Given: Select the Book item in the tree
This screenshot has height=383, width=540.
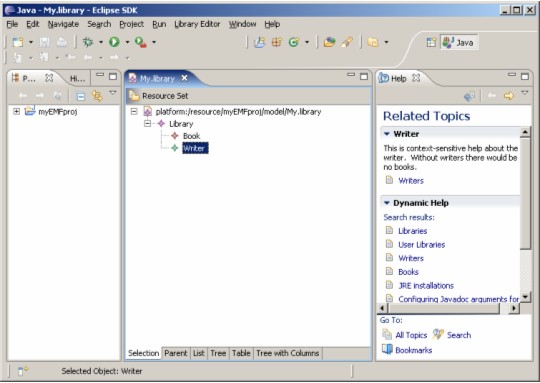Looking at the screenshot, I should tap(191, 136).
